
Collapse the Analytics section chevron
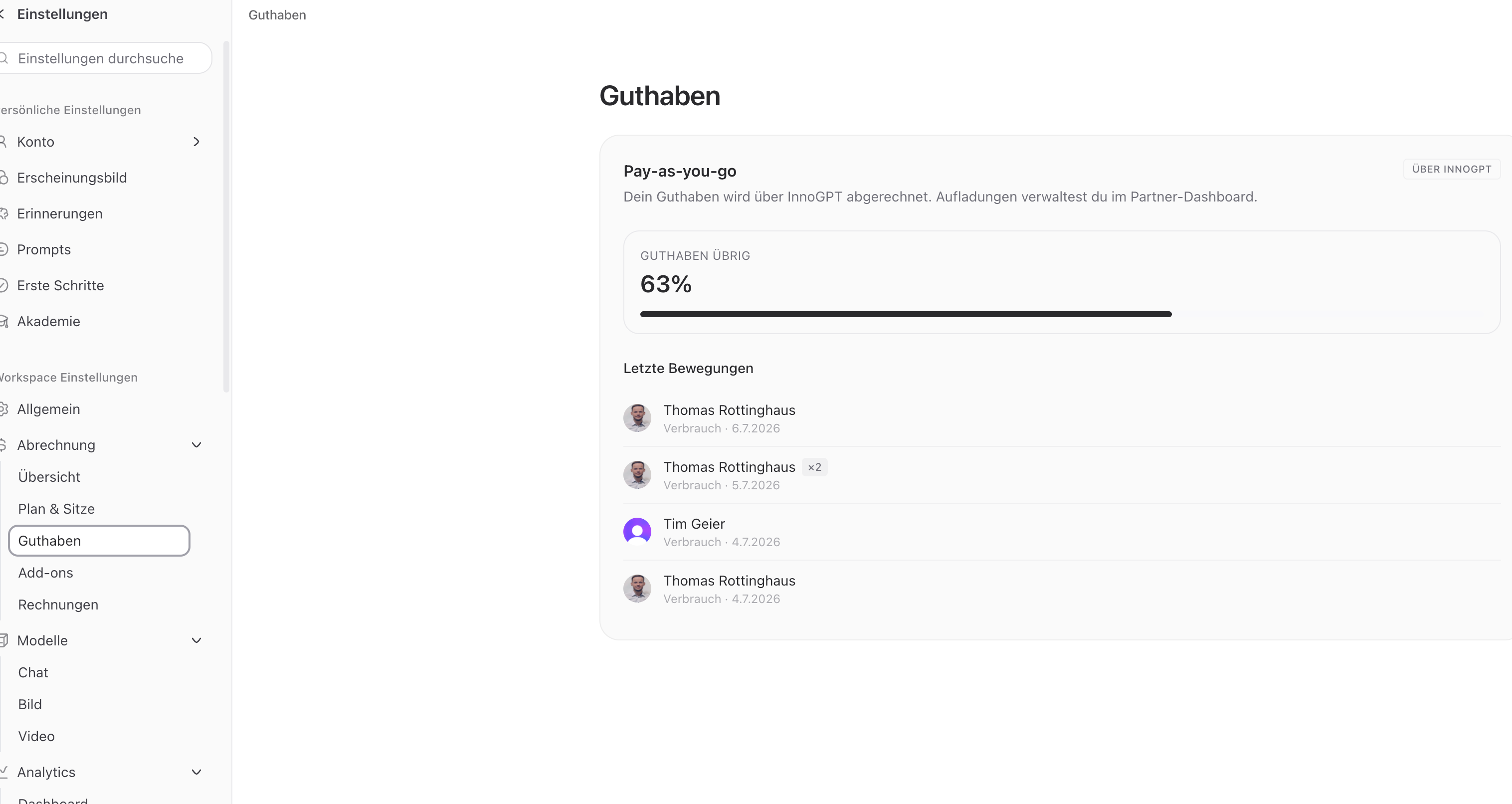coord(196,772)
